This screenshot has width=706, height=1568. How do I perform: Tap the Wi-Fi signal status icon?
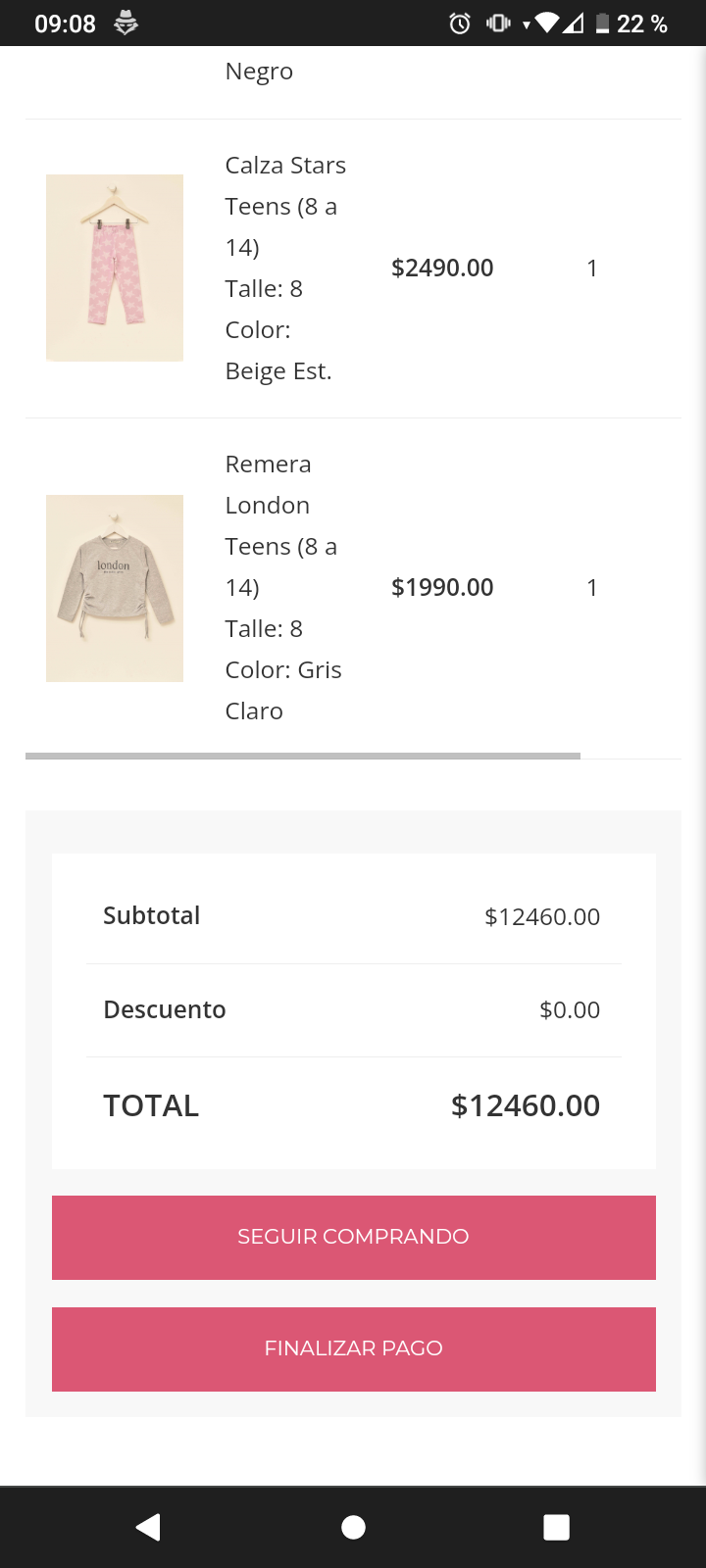547,24
